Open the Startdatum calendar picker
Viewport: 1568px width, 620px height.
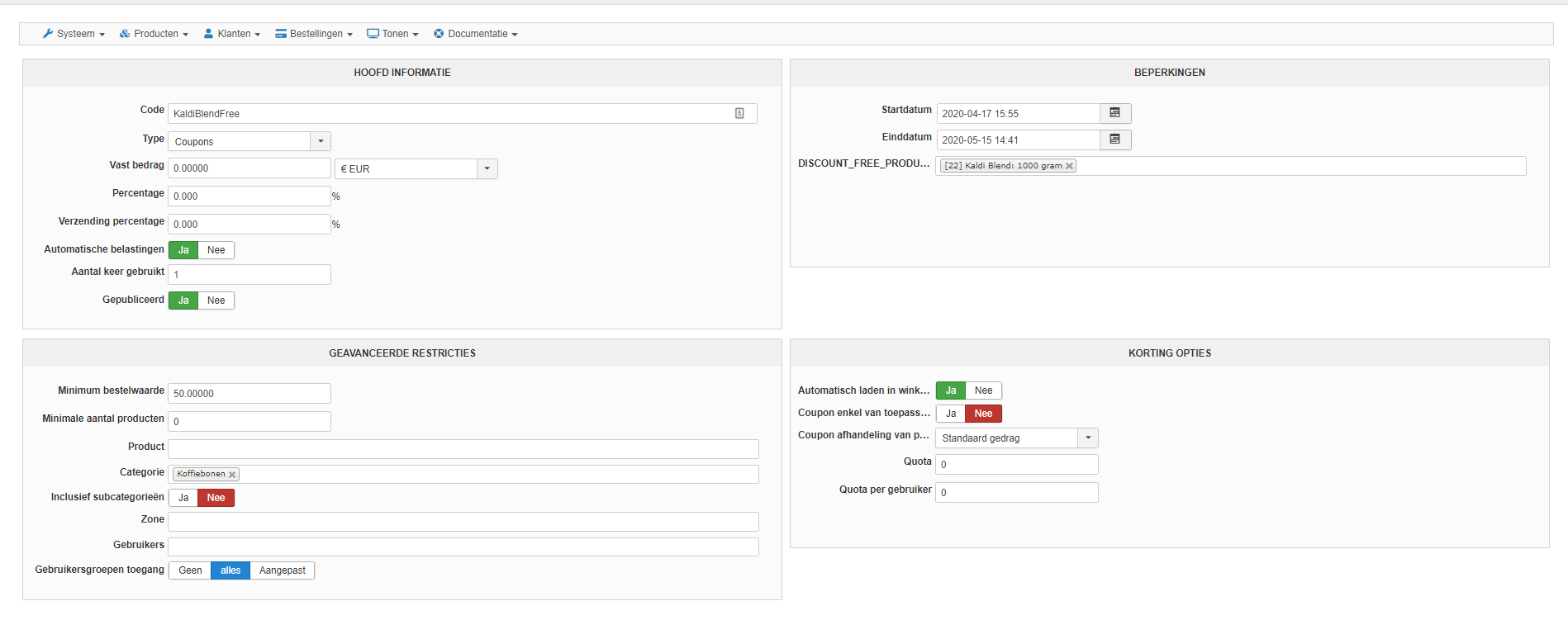(x=1115, y=113)
